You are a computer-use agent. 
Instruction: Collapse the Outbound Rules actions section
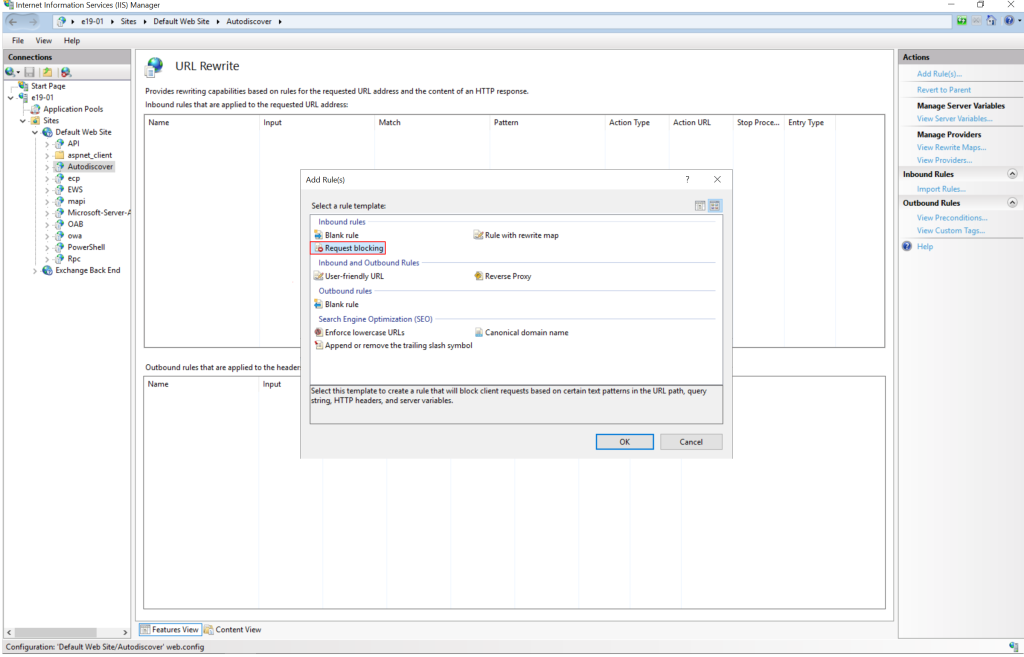click(1012, 203)
